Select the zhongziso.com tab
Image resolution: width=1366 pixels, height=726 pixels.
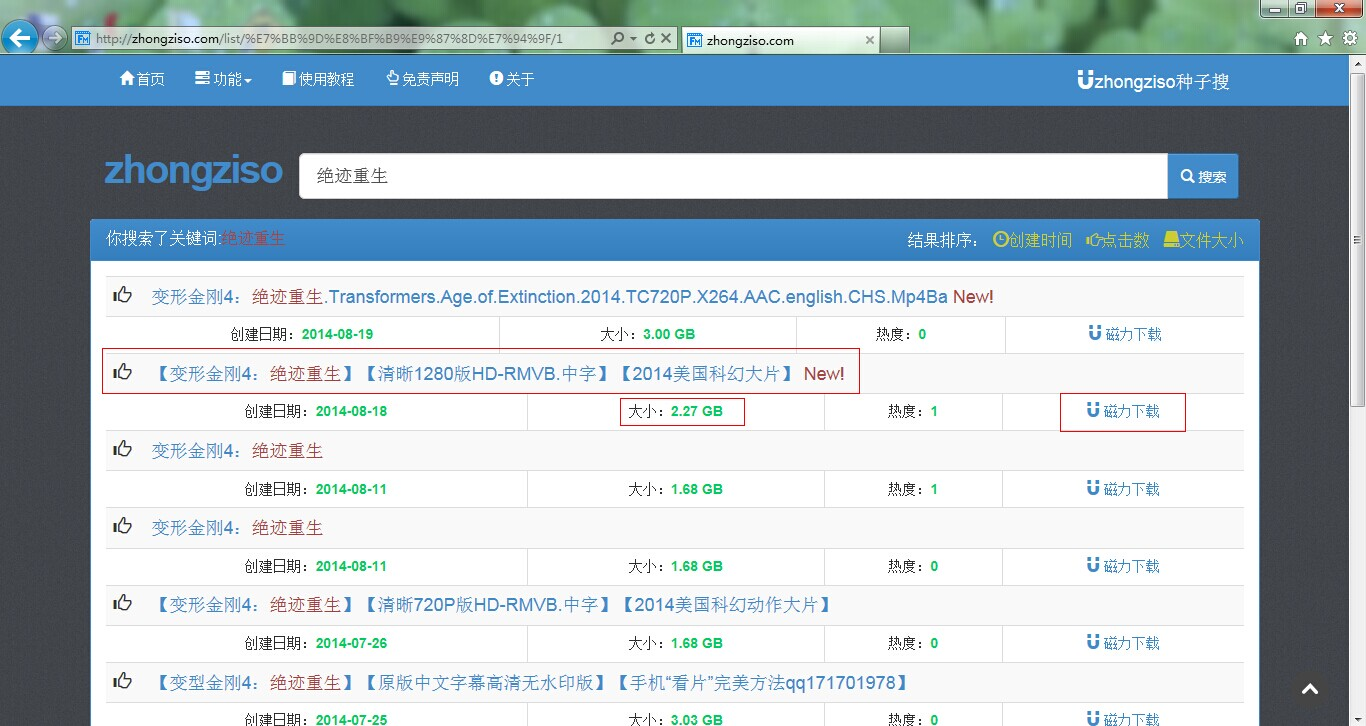pyautogui.click(x=779, y=40)
